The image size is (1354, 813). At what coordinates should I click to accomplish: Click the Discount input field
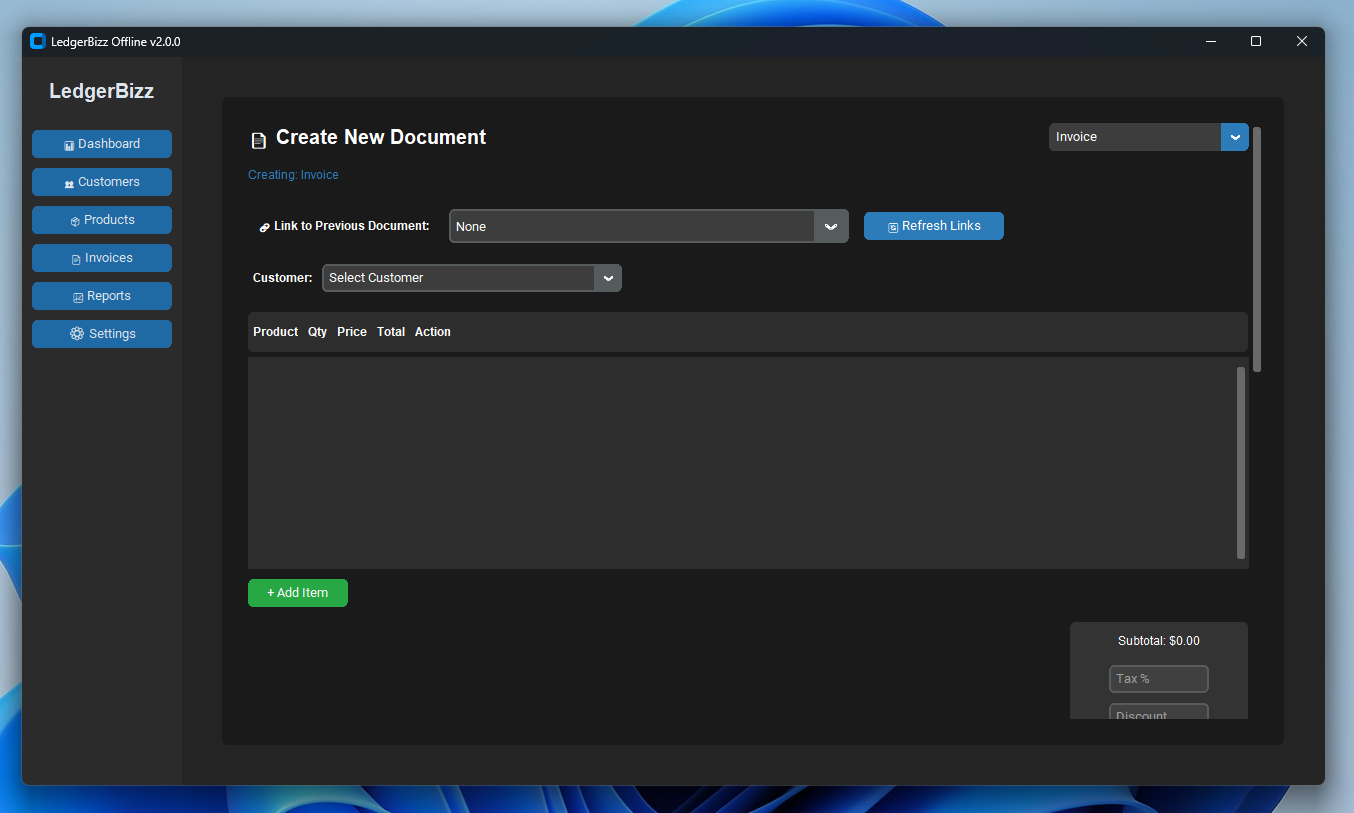click(x=1158, y=713)
